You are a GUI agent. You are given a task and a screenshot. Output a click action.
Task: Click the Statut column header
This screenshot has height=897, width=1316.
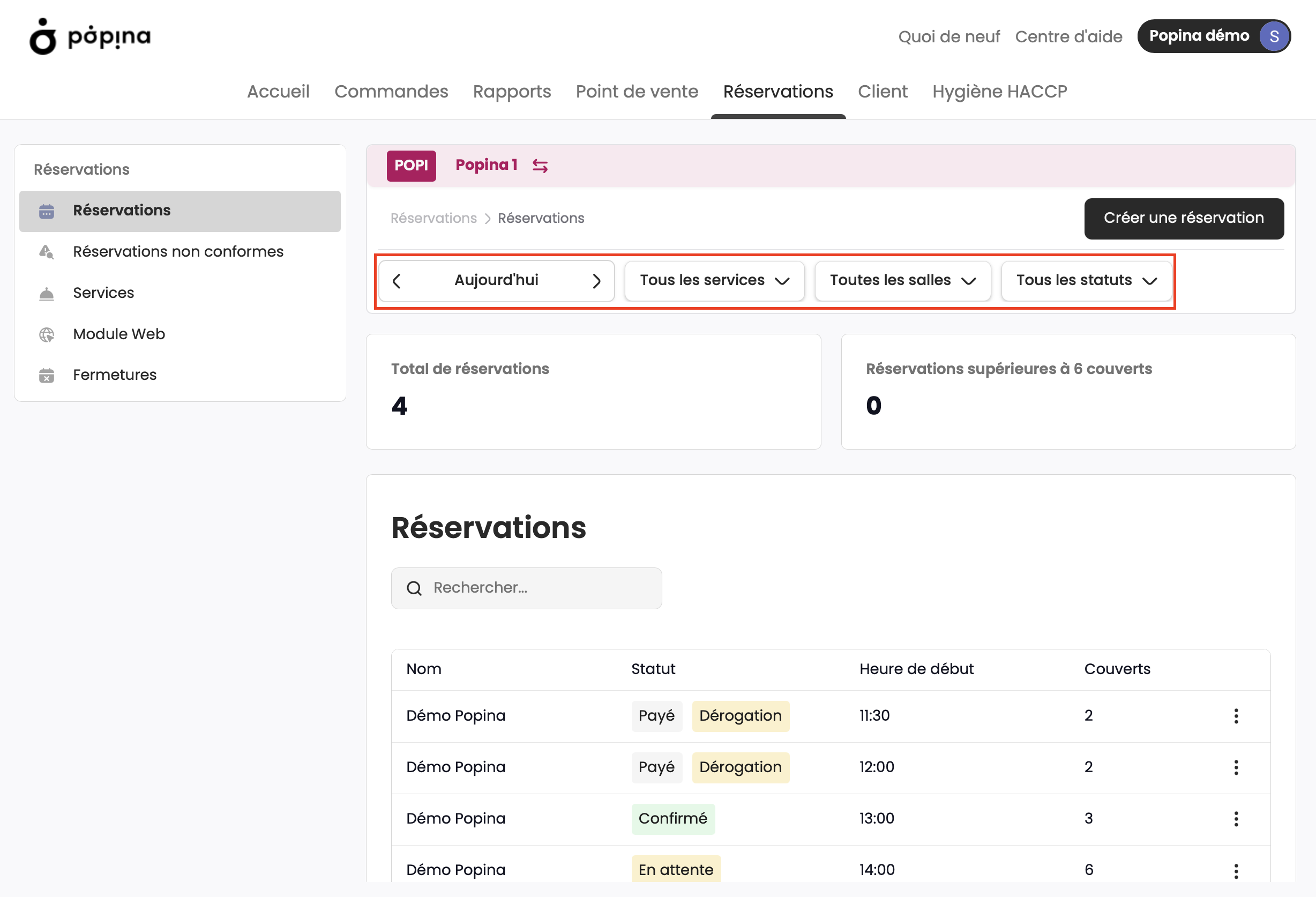(x=653, y=669)
